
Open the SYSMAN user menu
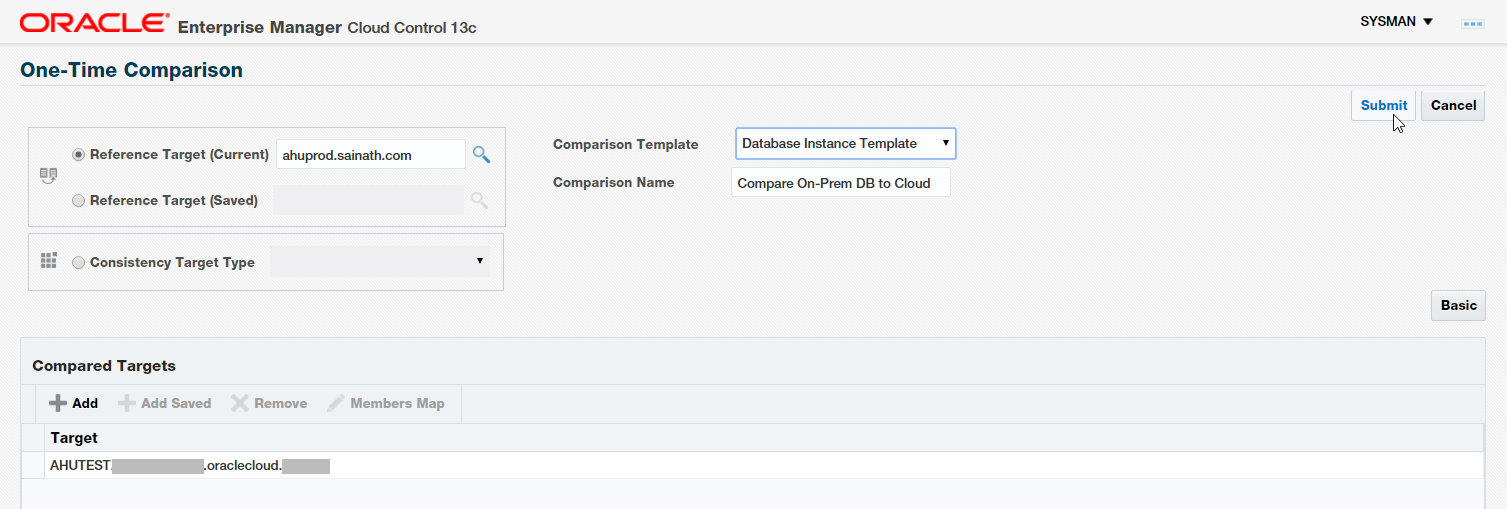(x=1397, y=21)
